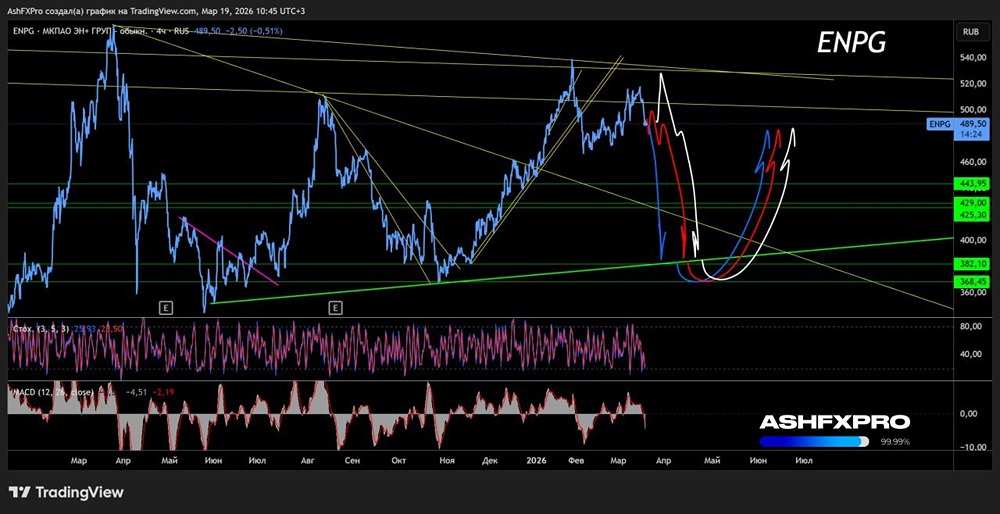This screenshot has width=1000, height=514.
Task: Click the 520,00 price axis label
Action: pyautogui.click(x=972, y=84)
